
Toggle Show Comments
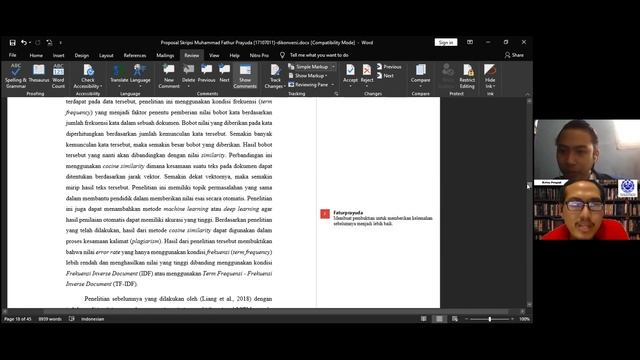[x=245, y=76]
